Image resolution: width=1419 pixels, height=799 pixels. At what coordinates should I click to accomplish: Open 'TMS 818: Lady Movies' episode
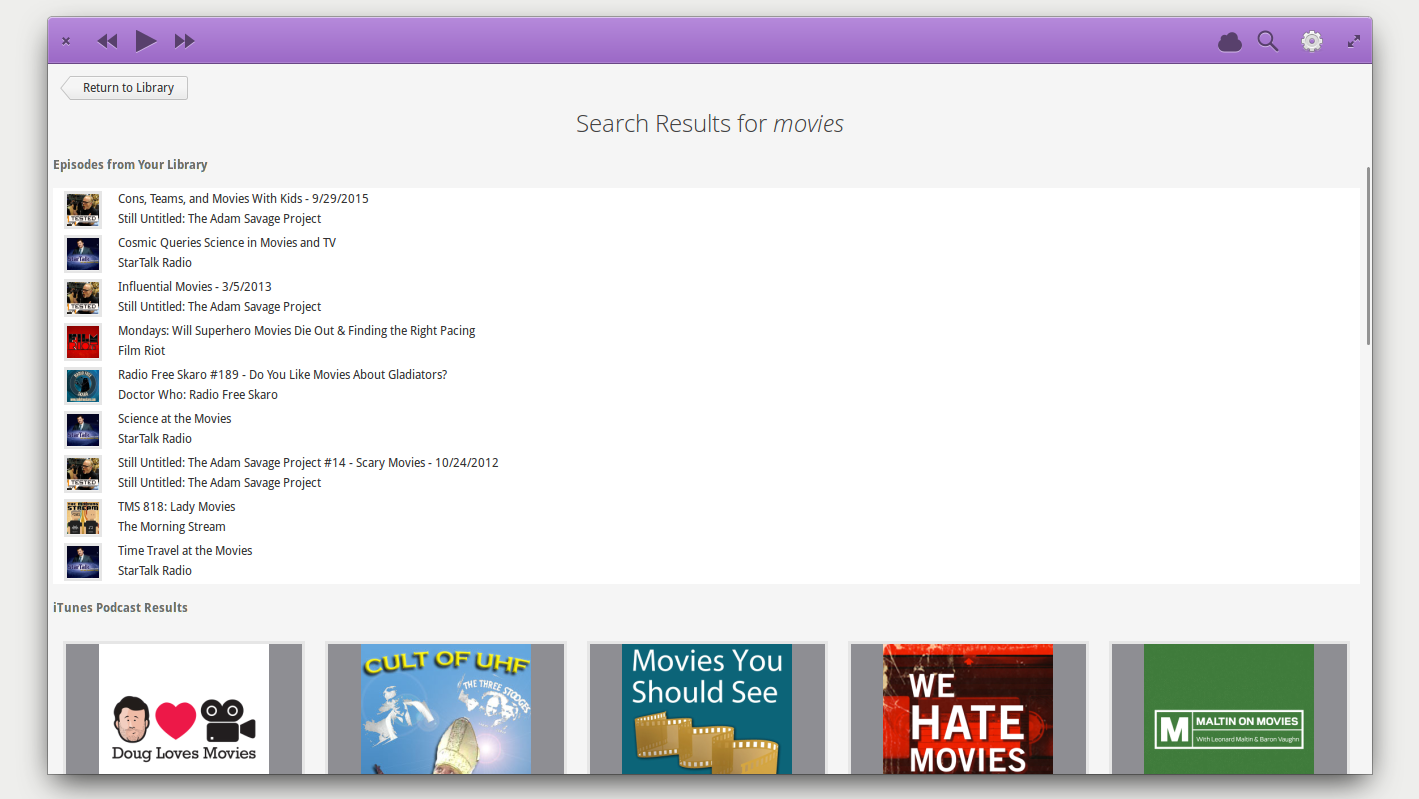pyautogui.click(x=176, y=506)
